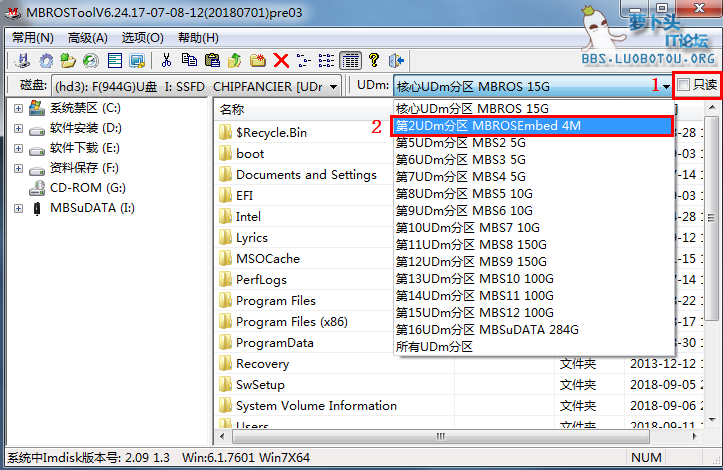Click the SwSetup folder icon

point(225,385)
